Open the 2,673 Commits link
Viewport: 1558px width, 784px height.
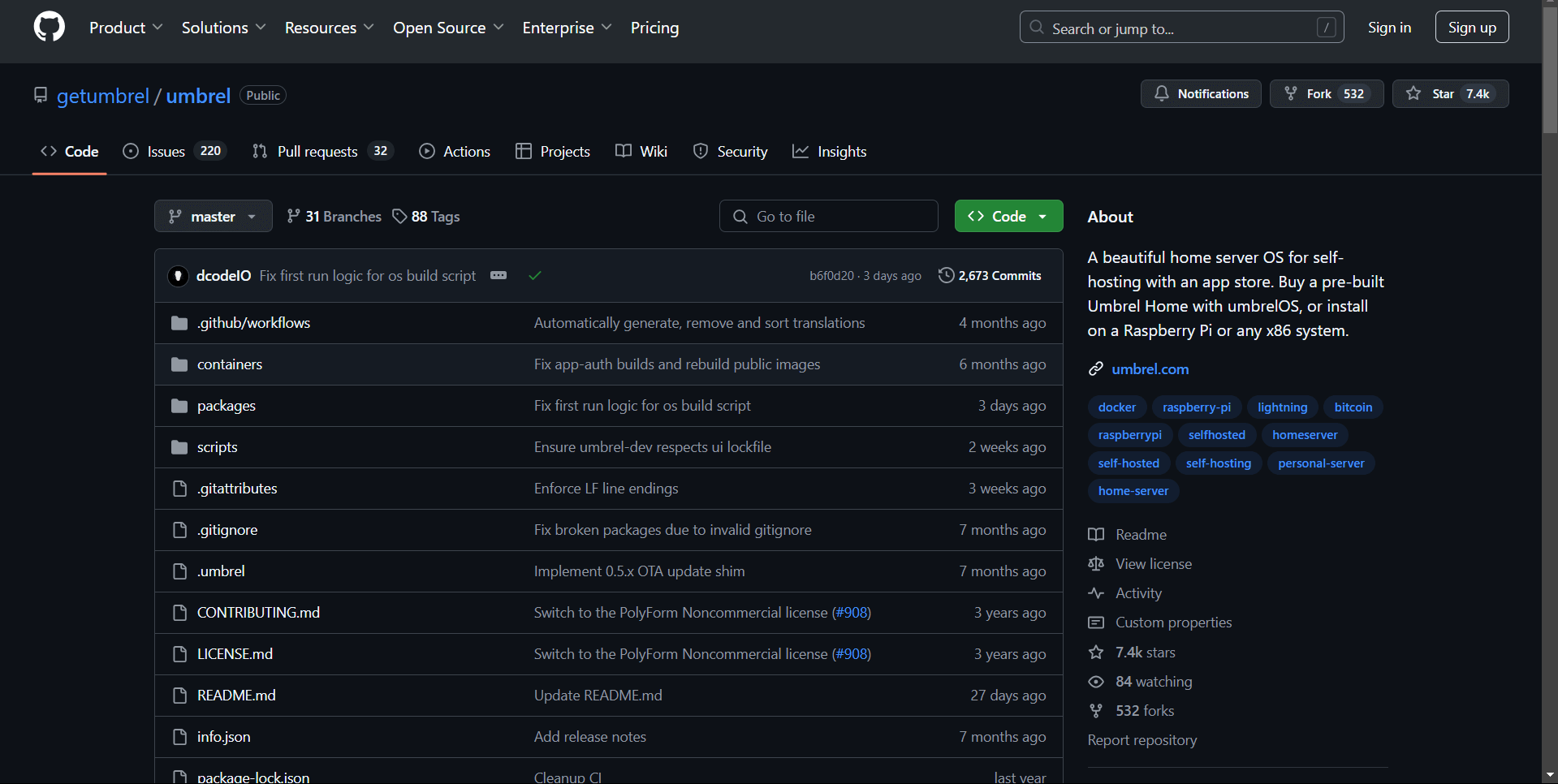click(990, 276)
